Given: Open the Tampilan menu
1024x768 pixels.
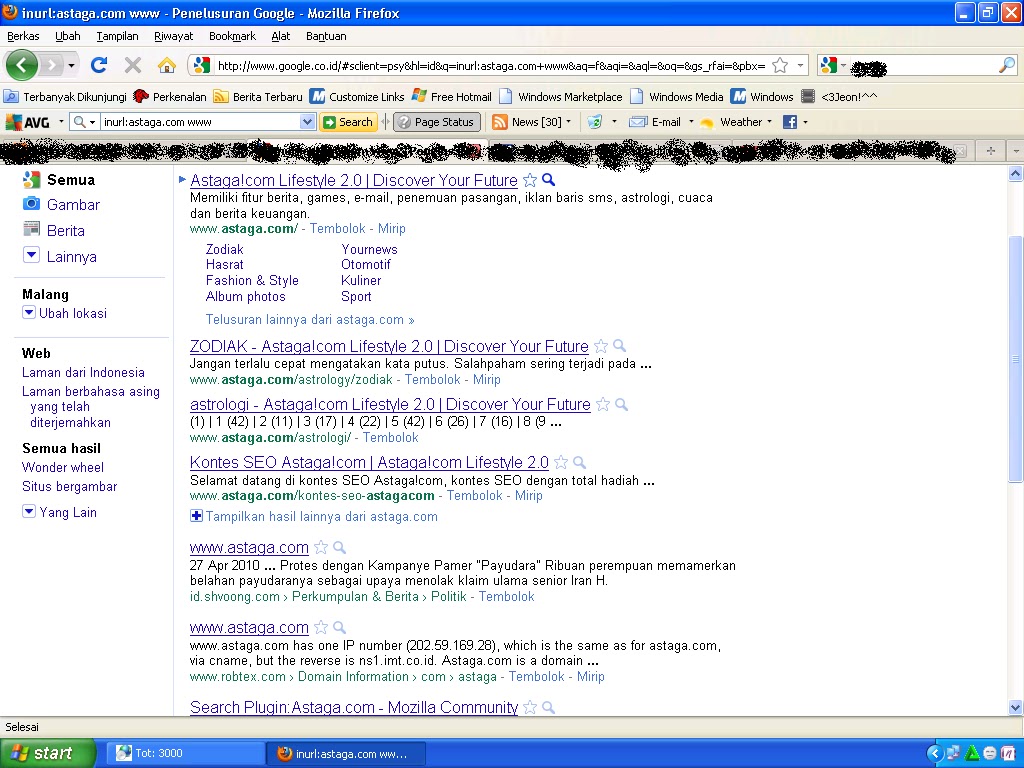Looking at the screenshot, I should click(118, 37).
